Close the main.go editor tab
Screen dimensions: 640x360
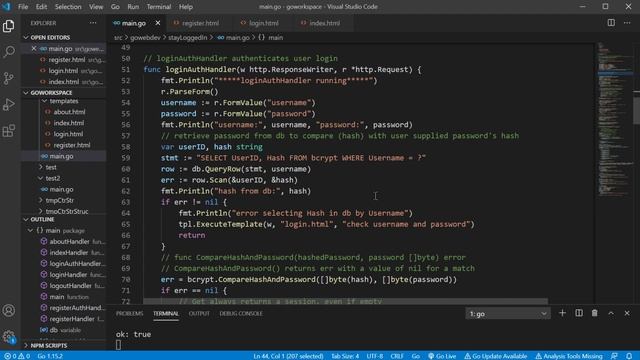[158, 23]
